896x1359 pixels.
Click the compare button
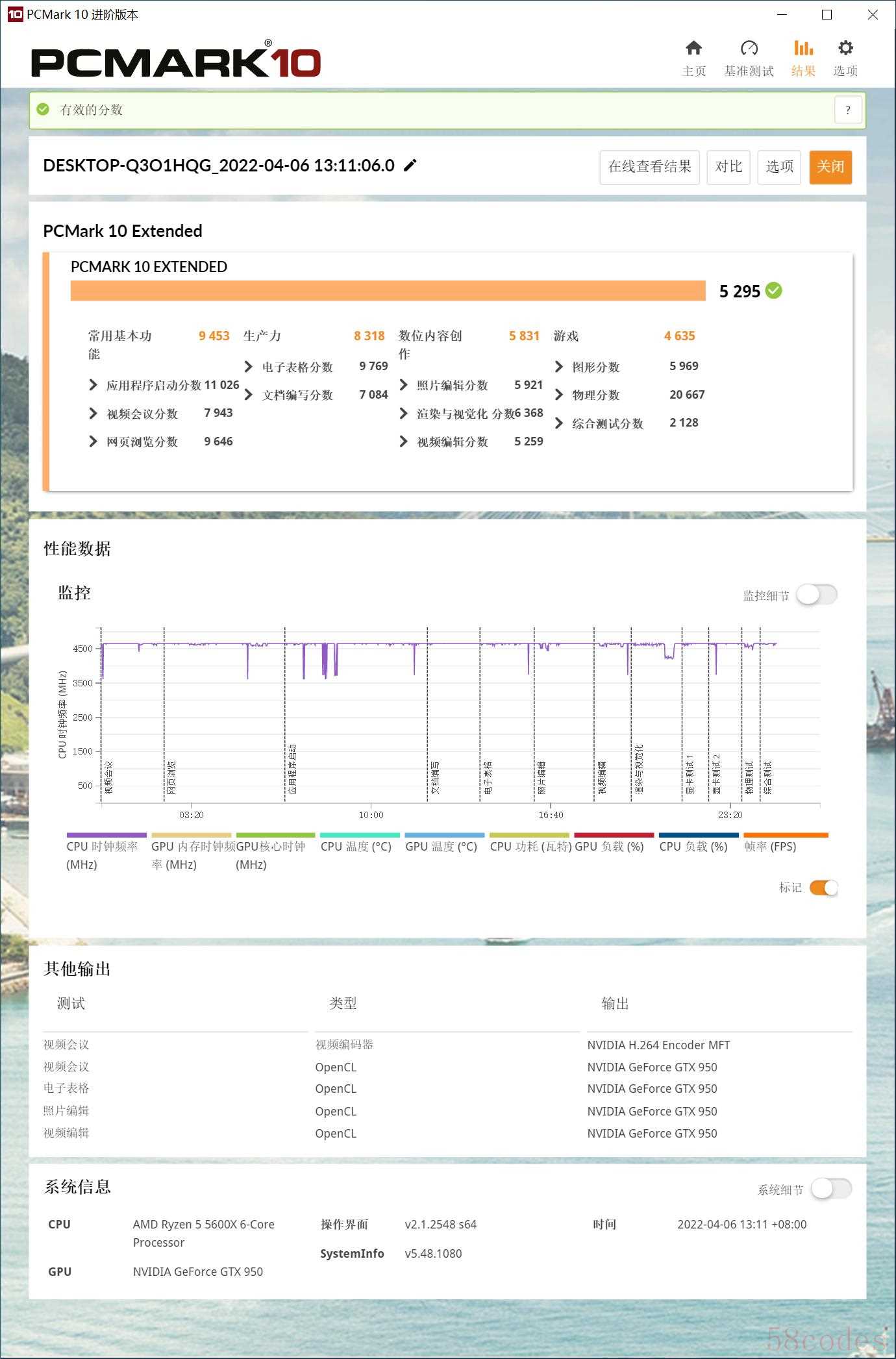[728, 167]
